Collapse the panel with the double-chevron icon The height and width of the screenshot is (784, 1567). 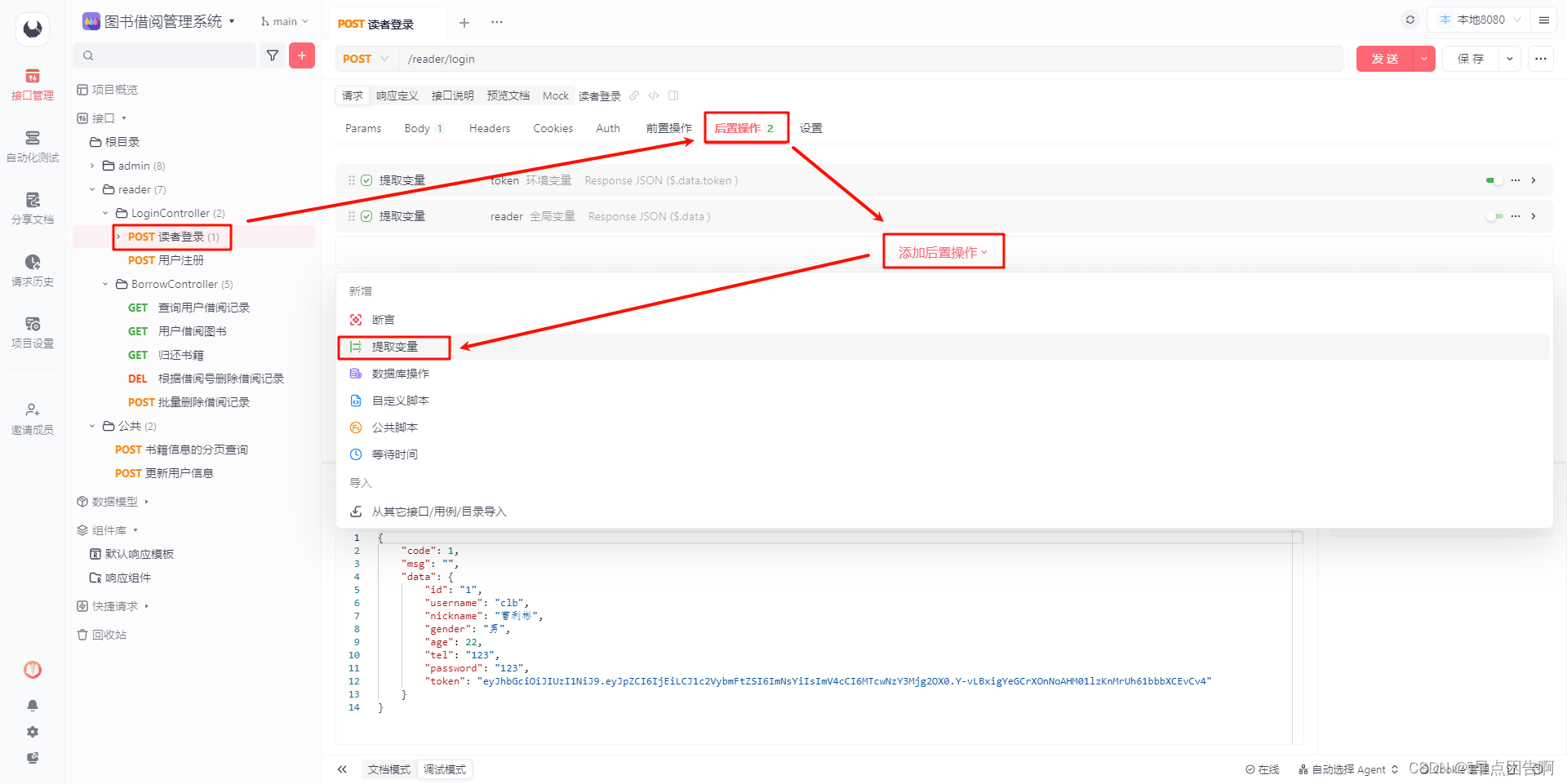coord(342,769)
